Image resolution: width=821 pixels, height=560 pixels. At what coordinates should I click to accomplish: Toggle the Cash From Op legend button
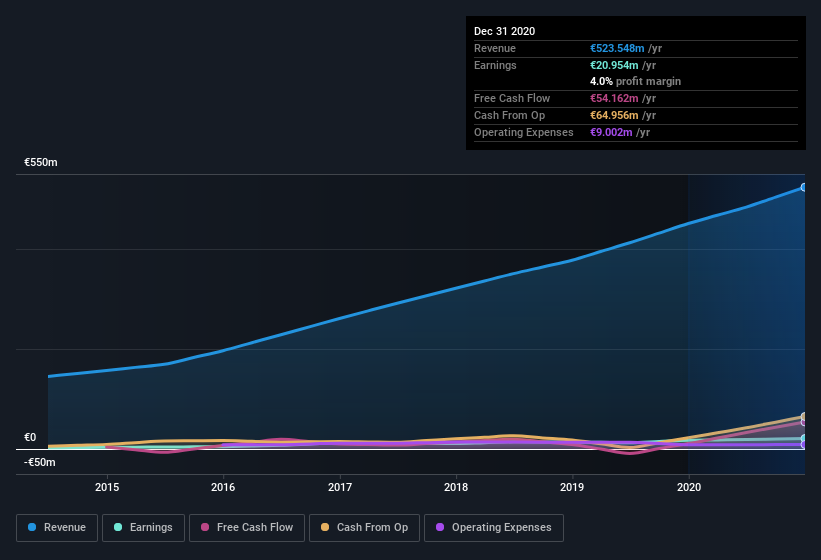364,528
